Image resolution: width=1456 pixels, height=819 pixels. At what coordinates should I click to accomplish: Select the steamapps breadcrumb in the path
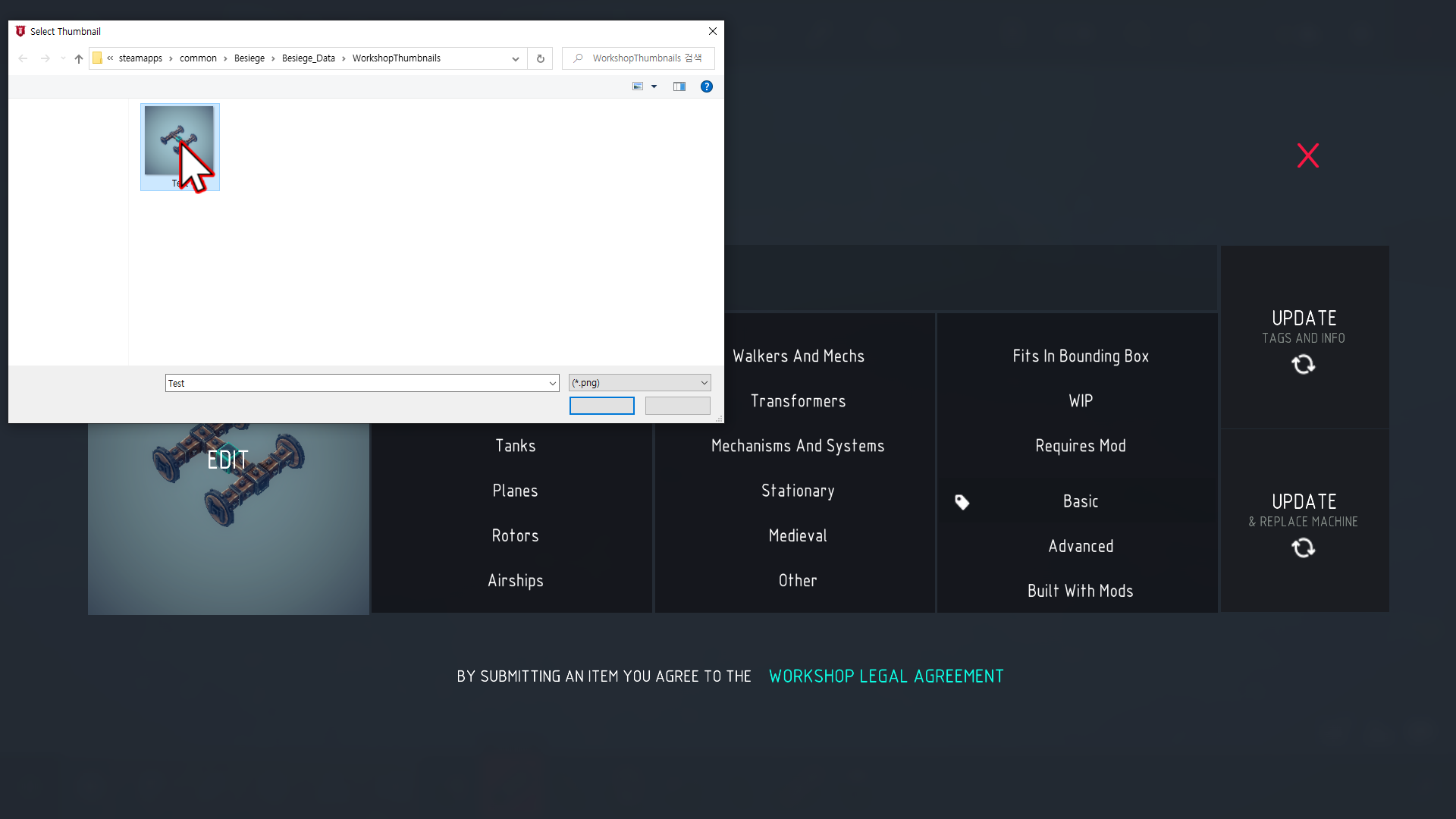[140, 58]
